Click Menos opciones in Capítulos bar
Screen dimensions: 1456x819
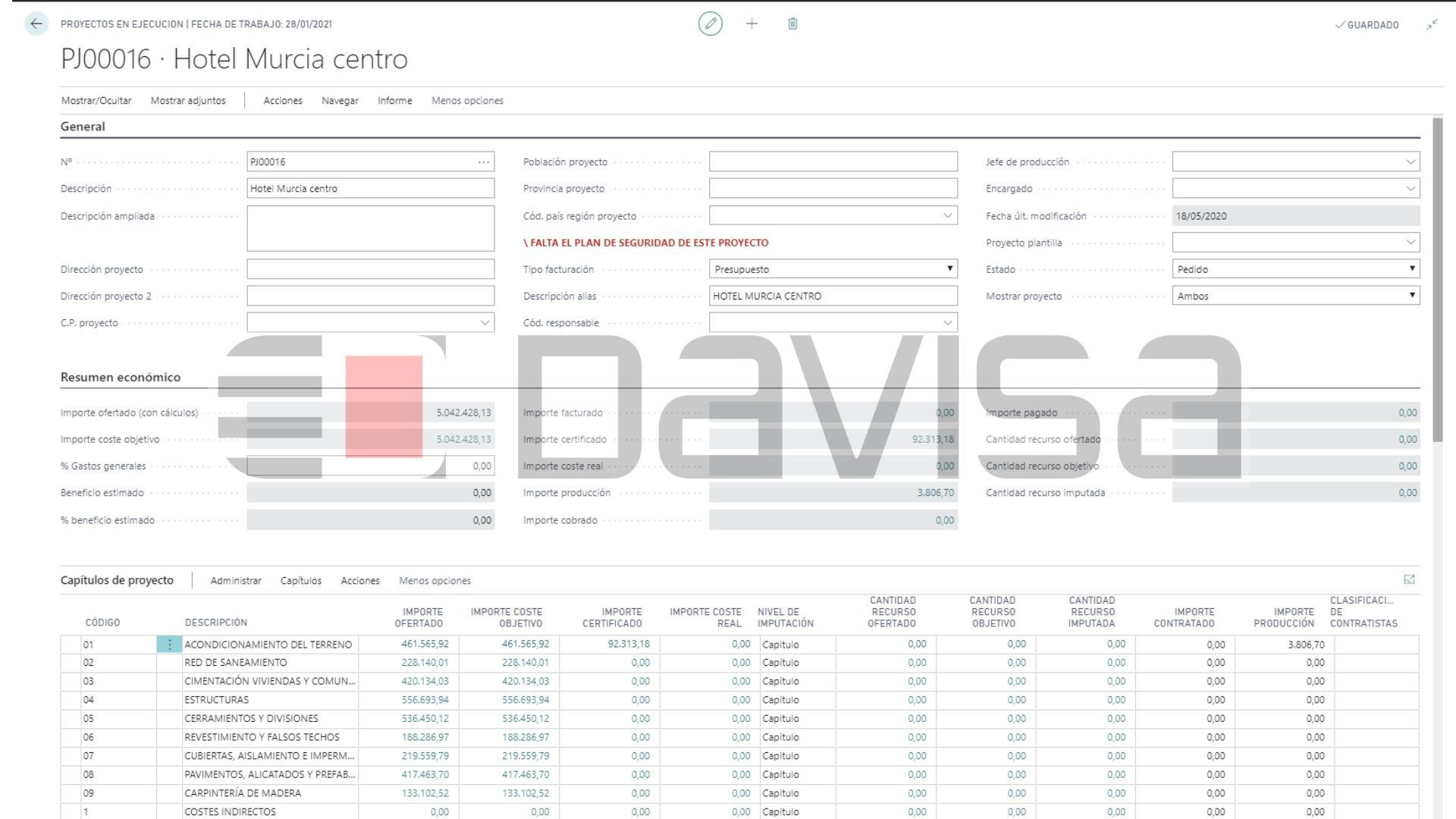point(435,580)
